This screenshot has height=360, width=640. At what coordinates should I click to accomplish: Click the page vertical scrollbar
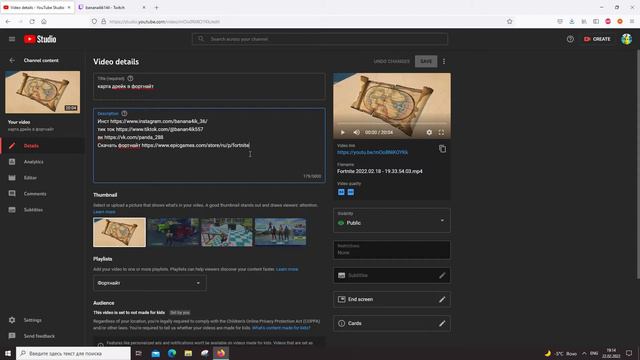pyautogui.click(x=638, y=163)
